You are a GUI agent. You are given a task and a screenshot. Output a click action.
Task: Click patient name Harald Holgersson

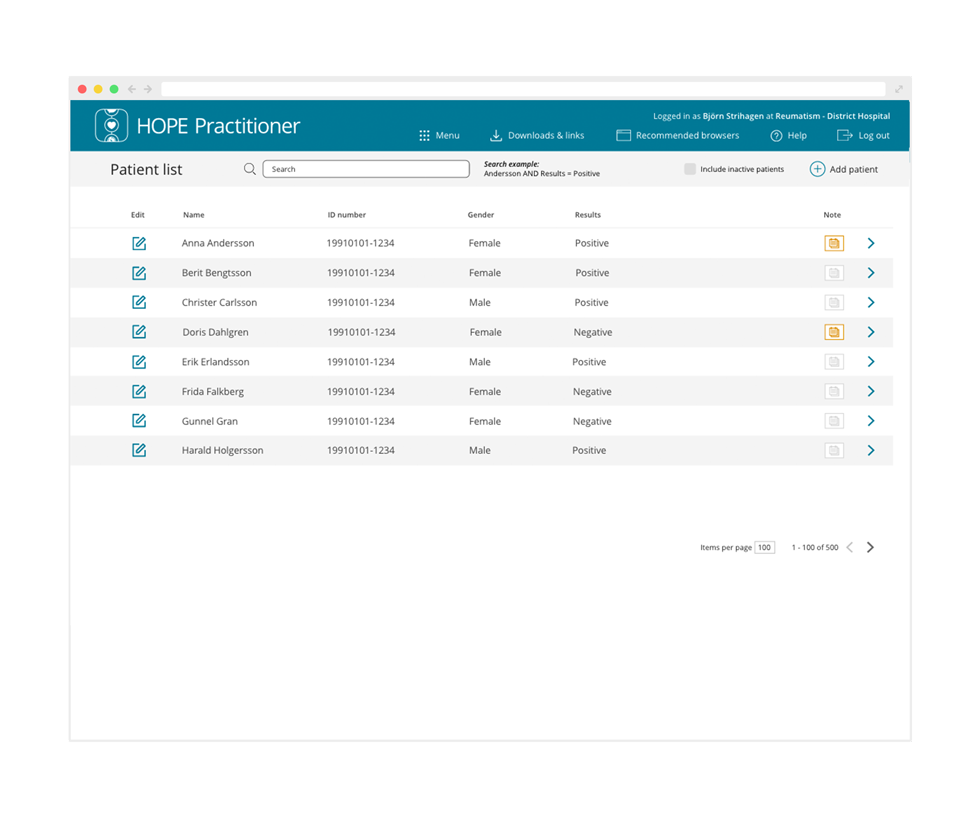pos(222,451)
